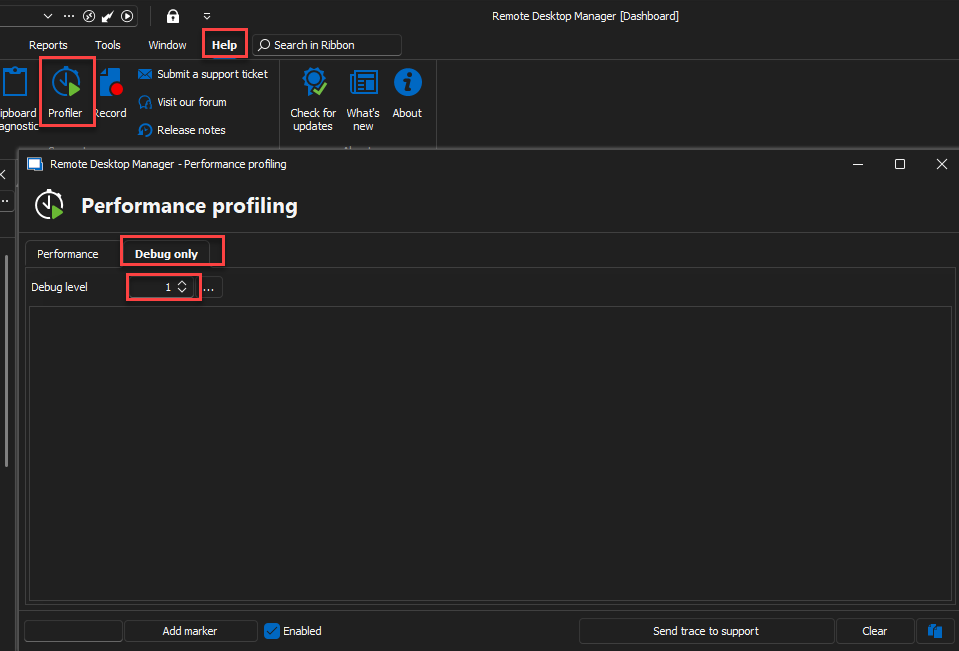Copy trace with the clipboard icon button
This screenshot has height=651, width=959.
pyautogui.click(x=935, y=631)
